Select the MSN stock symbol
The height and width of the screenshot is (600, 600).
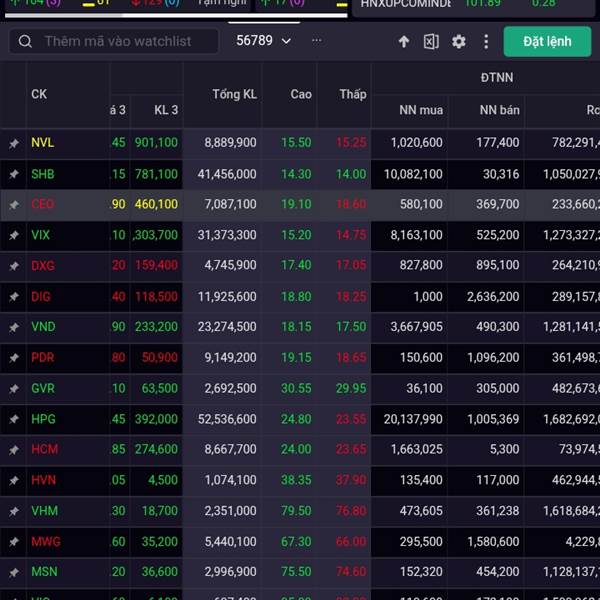click(x=44, y=571)
